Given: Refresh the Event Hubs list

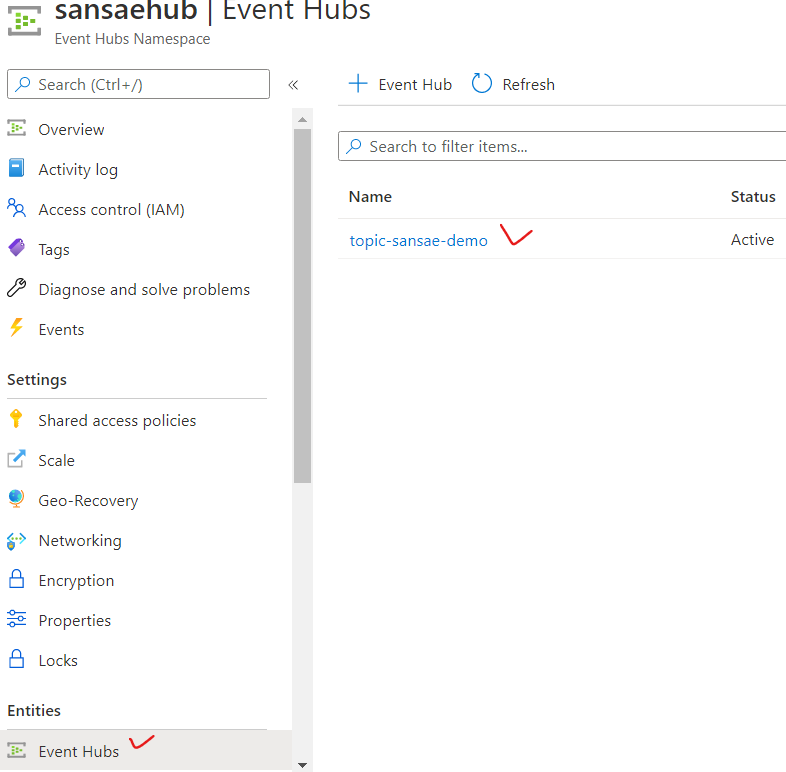Looking at the screenshot, I should click(513, 84).
